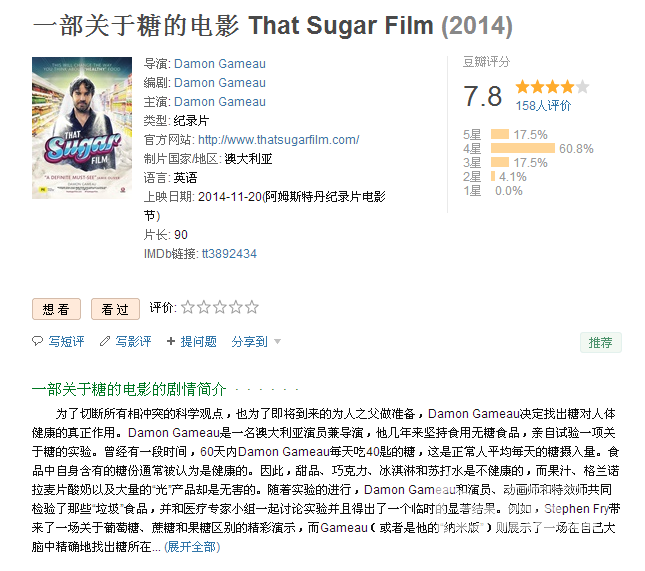The height and width of the screenshot is (571, 645).
Task: Select the fourth rating star
Action: [236, 307]
